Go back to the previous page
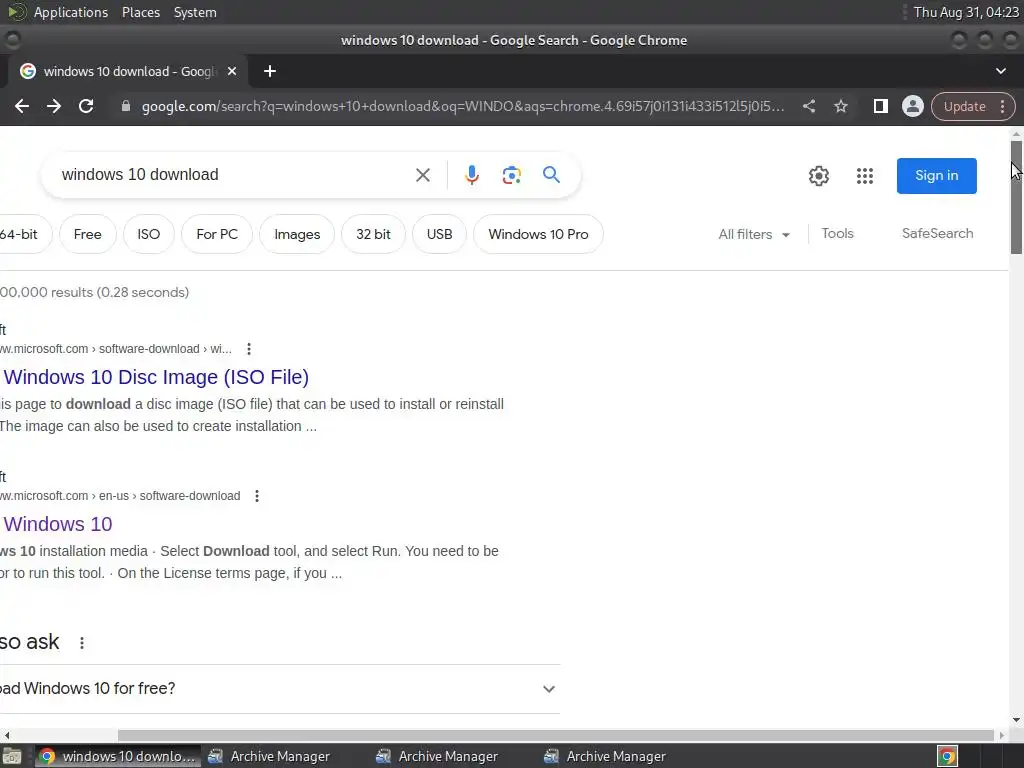This screenshot has width=1024, height=768. click(x=22, y=106)
